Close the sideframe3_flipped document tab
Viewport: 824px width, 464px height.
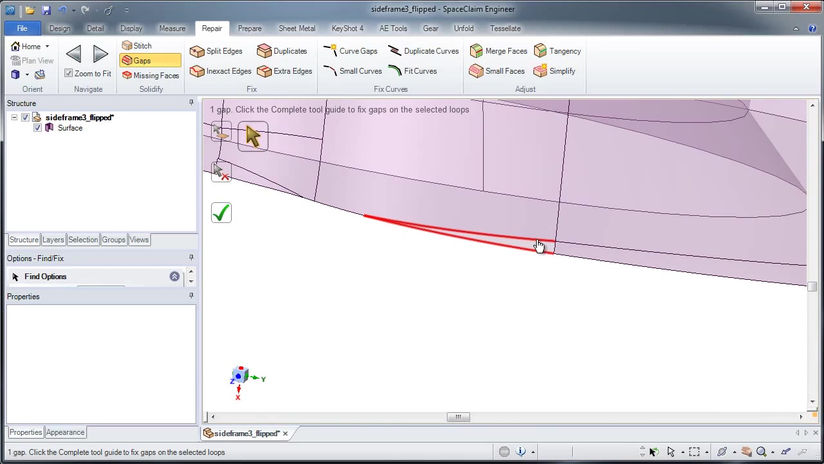click(x=285, y=434)
